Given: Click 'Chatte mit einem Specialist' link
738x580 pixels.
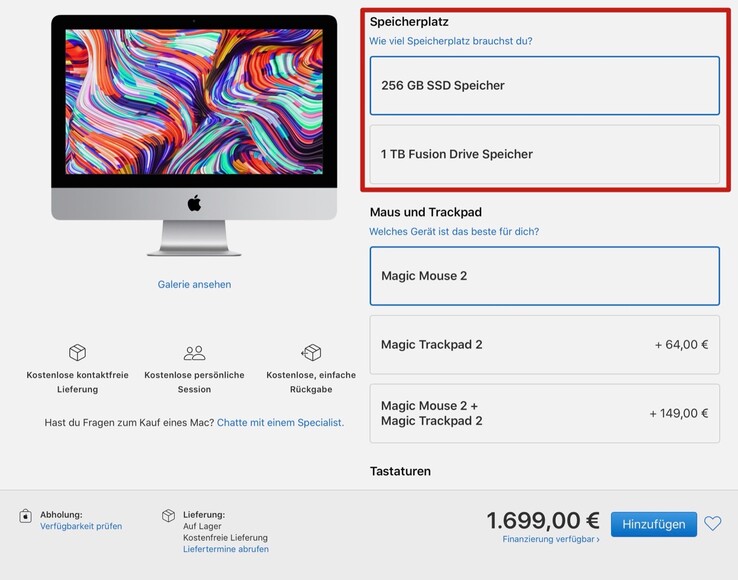Looking at the screenshot, I should pyautogui.click(x=281, y=422).
